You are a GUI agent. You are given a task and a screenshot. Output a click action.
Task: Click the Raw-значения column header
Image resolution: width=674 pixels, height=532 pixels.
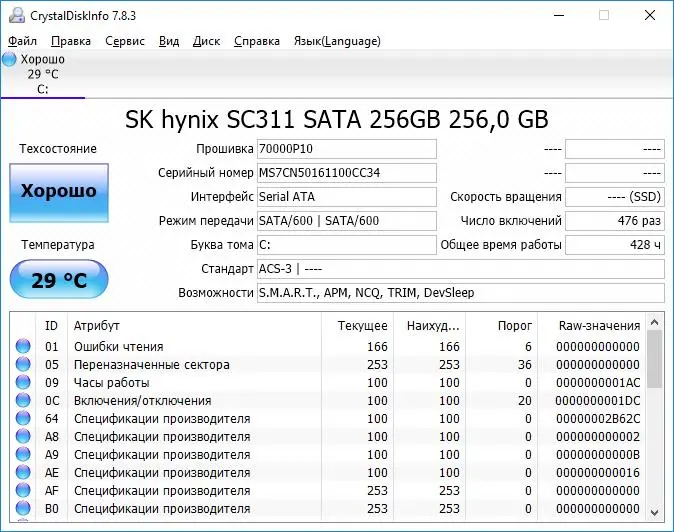591,326
